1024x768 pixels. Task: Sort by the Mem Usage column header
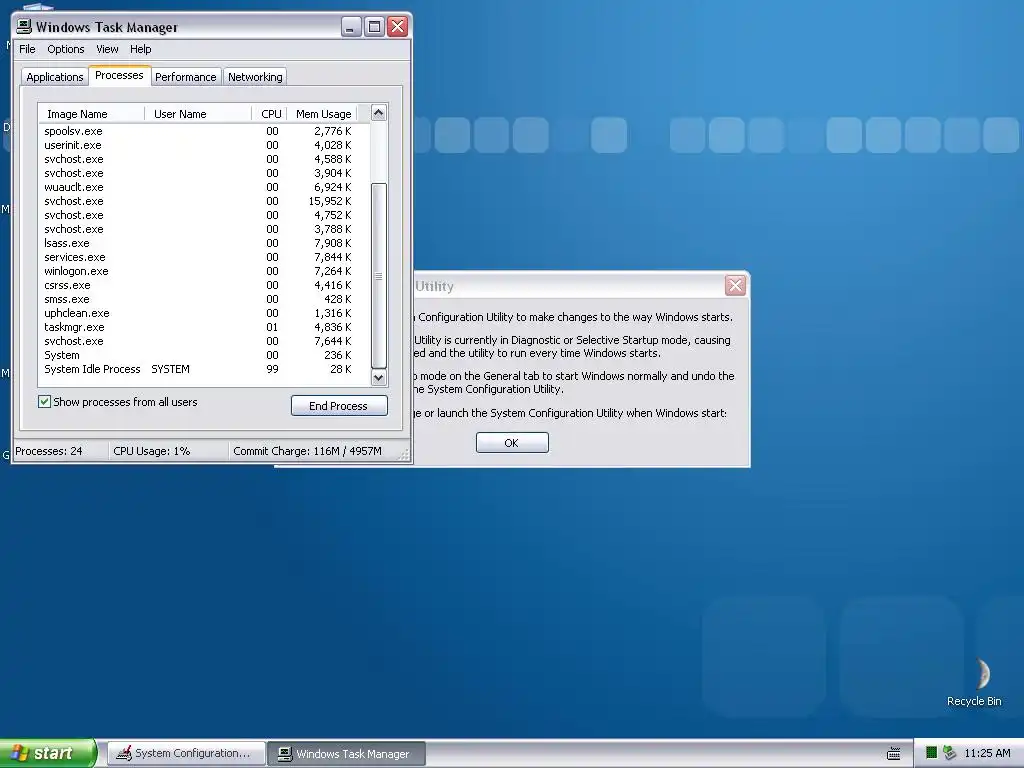[x=323, y=114]
